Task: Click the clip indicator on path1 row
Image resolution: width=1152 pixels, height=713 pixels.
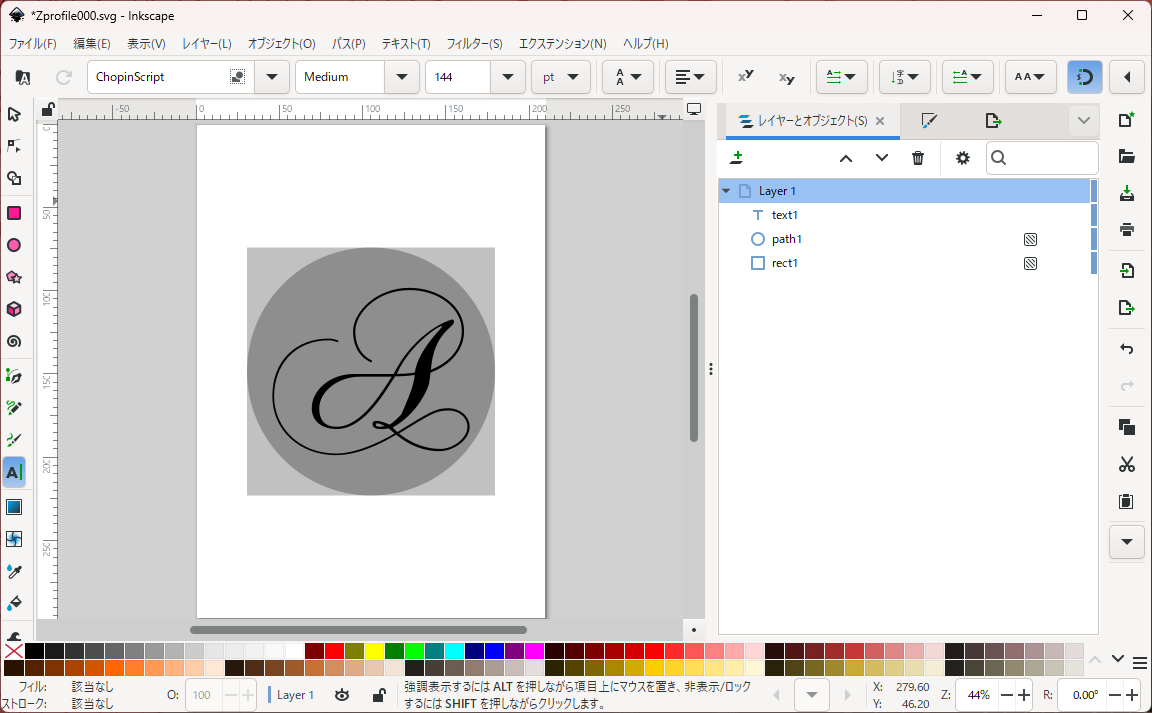Action: click(x=1030, y=239)
